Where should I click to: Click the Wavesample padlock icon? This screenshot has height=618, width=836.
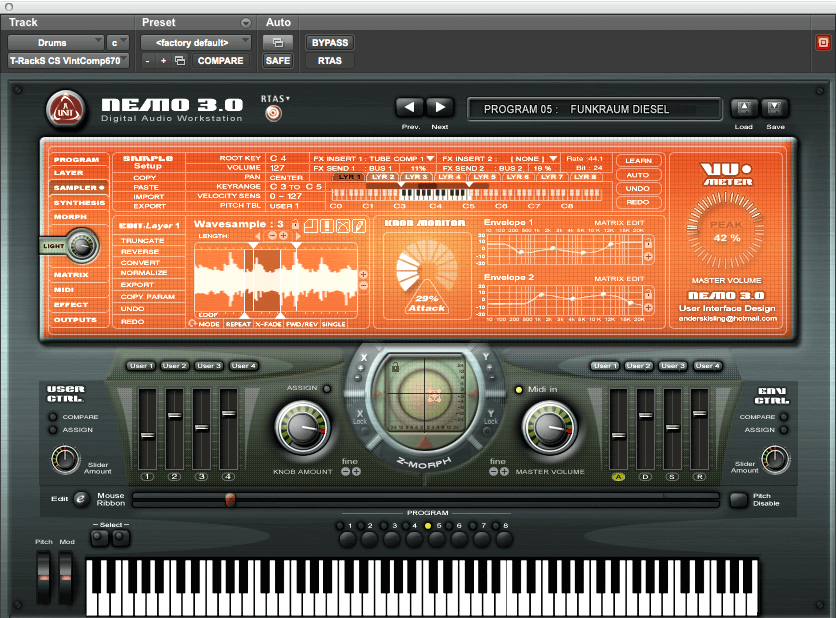(295, 224)
